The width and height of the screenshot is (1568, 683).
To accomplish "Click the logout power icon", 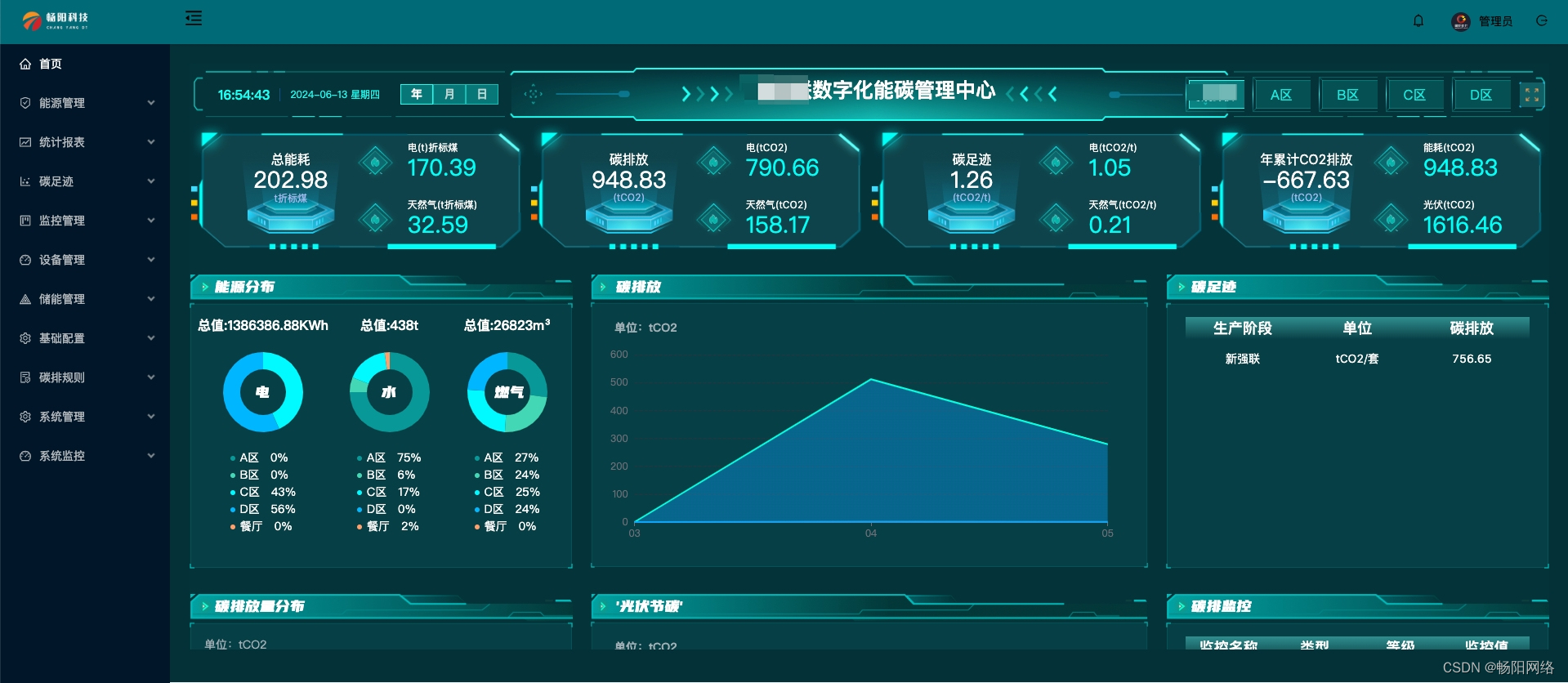I will point(1542,21).
